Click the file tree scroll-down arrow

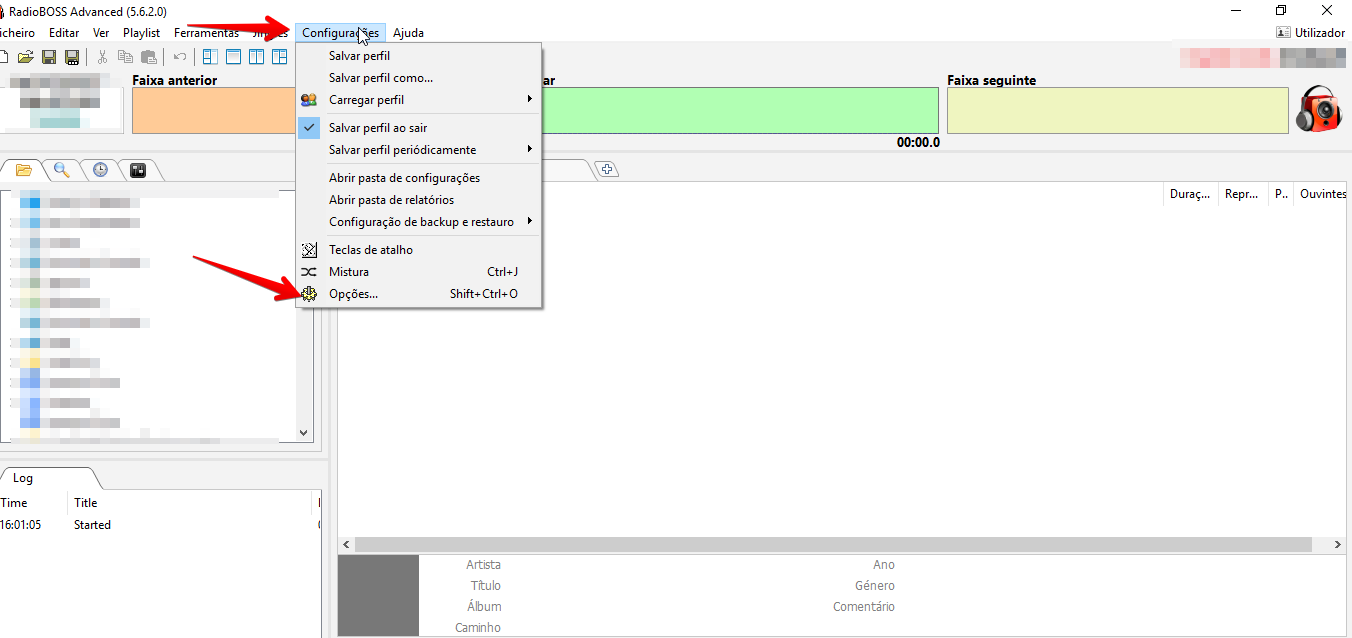305,433
